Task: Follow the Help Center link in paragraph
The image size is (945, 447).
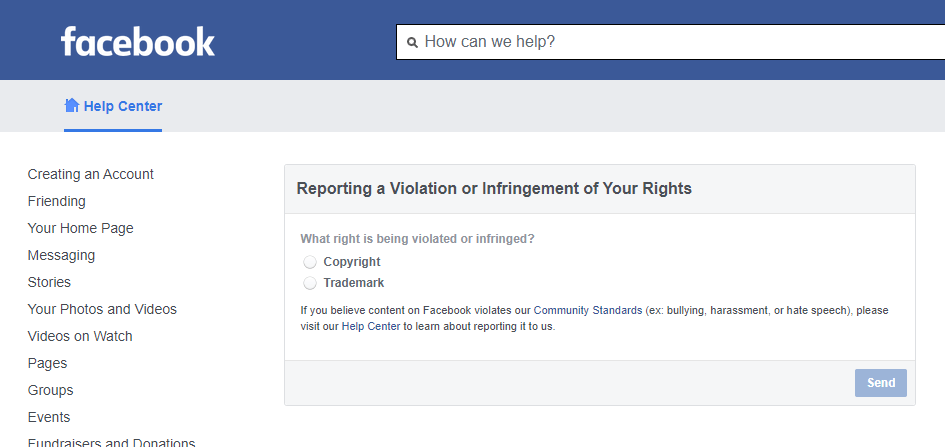Action: coord(371,327)
